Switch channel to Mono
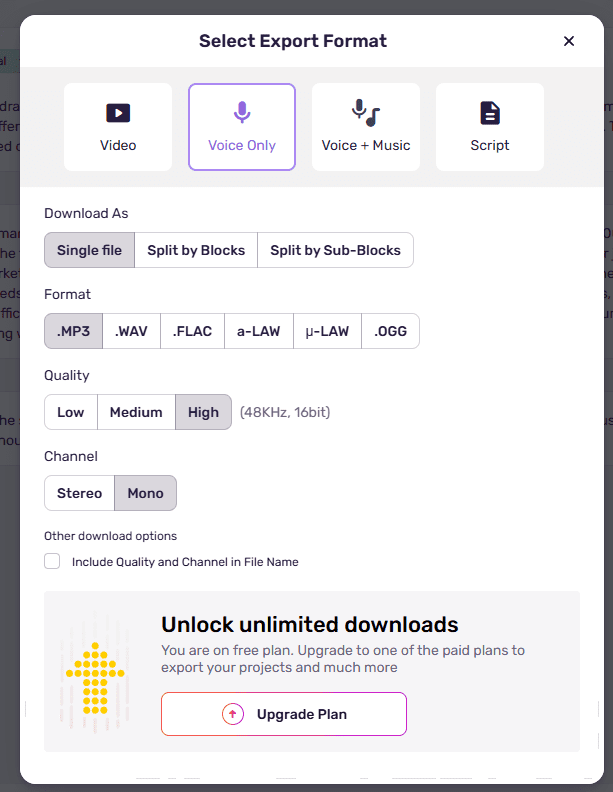613x792 pixels. 145,493
